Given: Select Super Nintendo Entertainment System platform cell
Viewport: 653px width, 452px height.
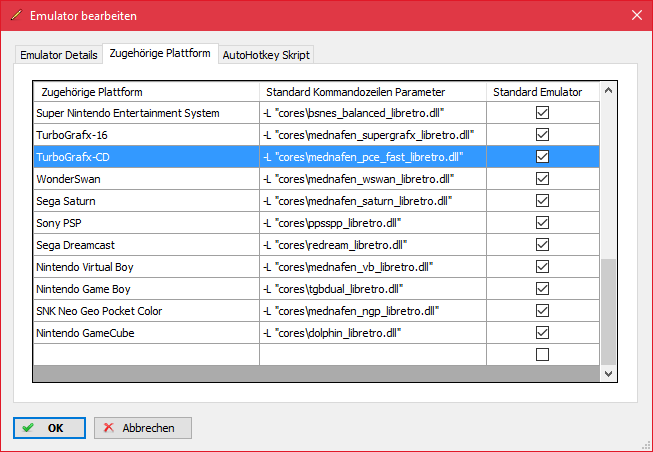Looking at the screenshot, I should point(146,113).
